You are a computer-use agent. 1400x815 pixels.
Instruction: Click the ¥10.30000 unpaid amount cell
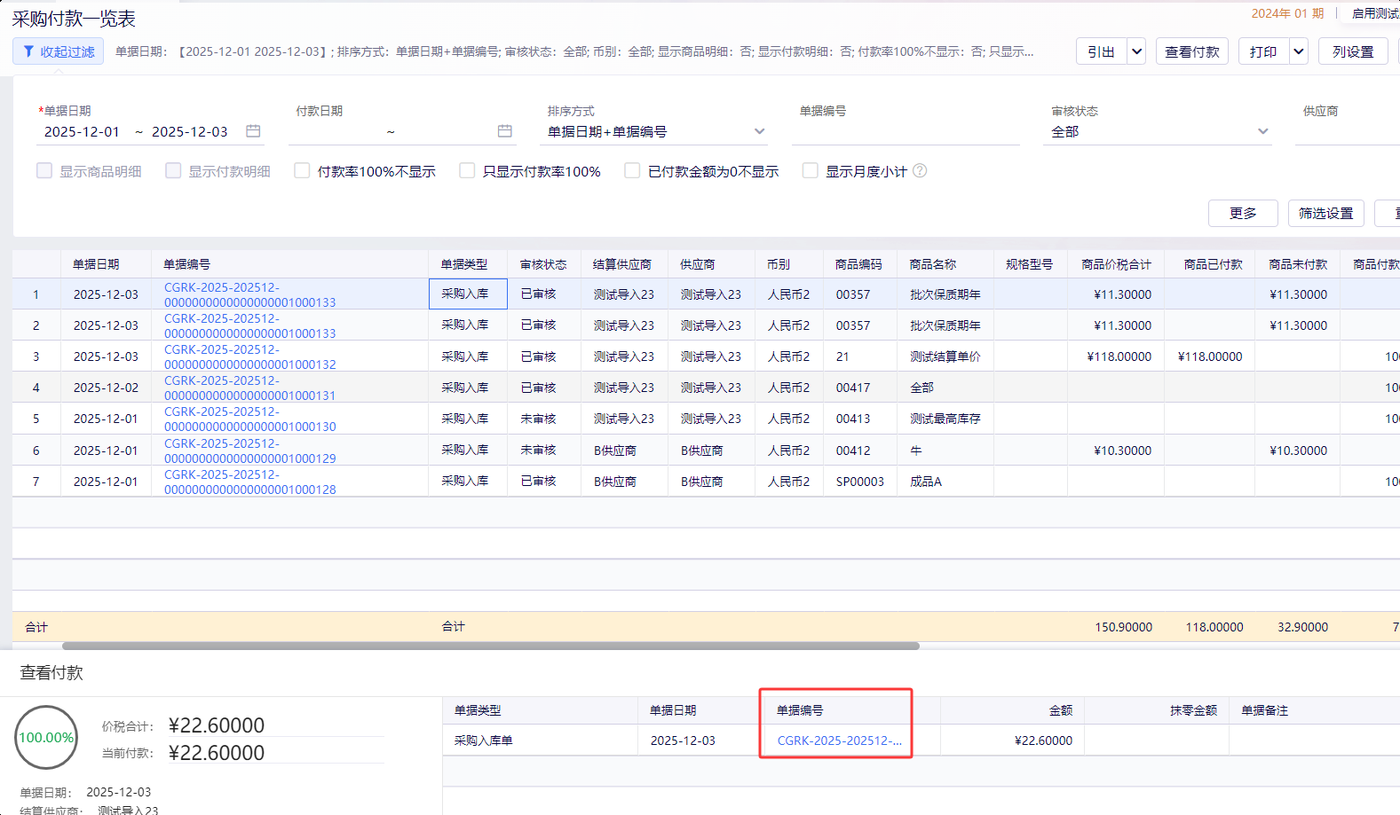point(1298,450)
